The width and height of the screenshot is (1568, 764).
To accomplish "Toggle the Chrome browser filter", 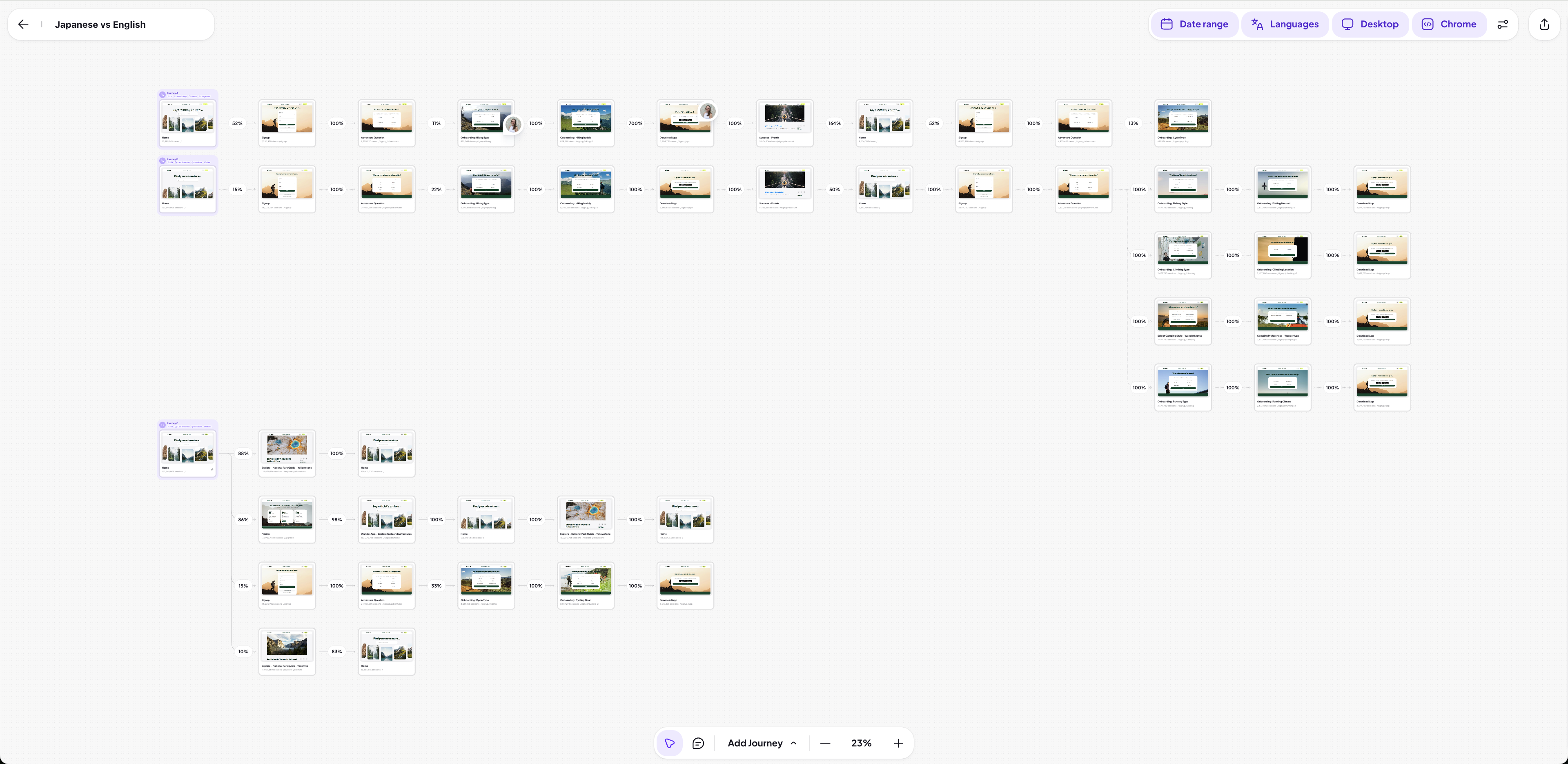I will pos(1449,25).
